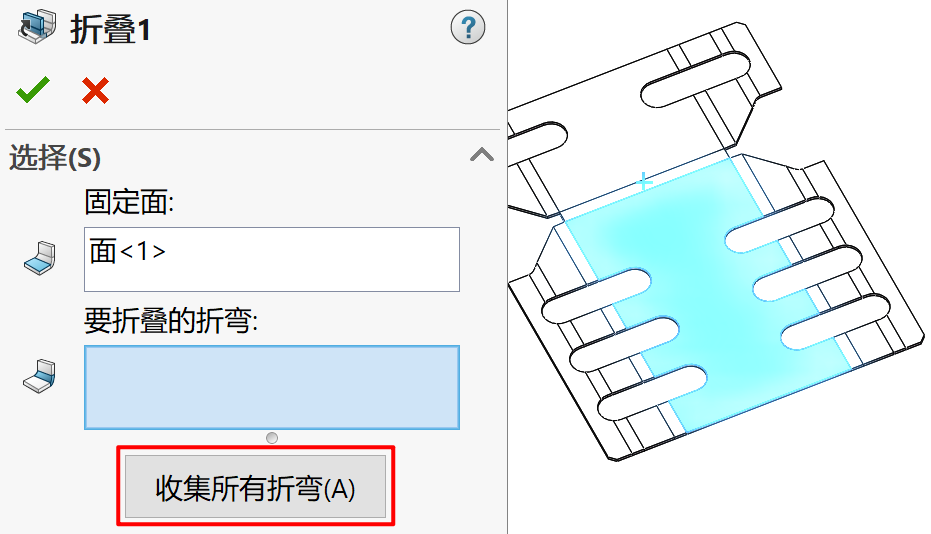Image resolution: width=931 pixels, height=534 pixels.
Task: Activate the empty bends-to-fold selection box
Action: pos(272,387)
